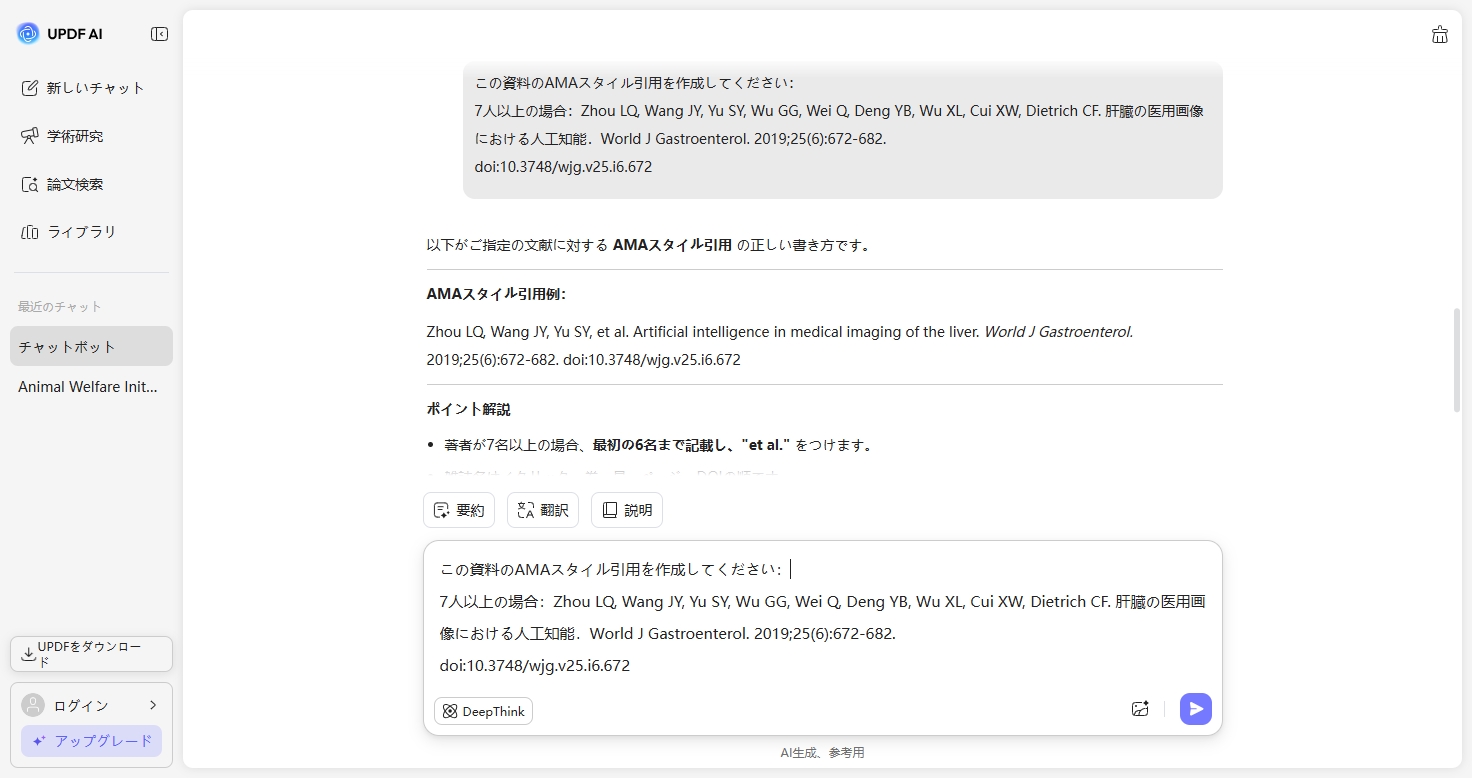Click the image upload icon
Viewport: 1472px width, 778px height.
1140,709
